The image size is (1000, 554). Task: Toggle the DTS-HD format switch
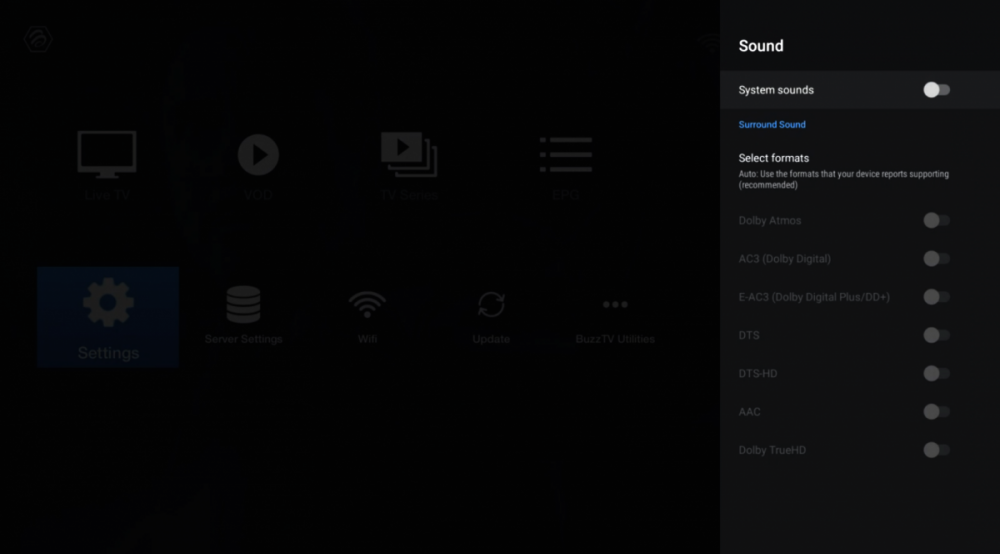[936, 374]
